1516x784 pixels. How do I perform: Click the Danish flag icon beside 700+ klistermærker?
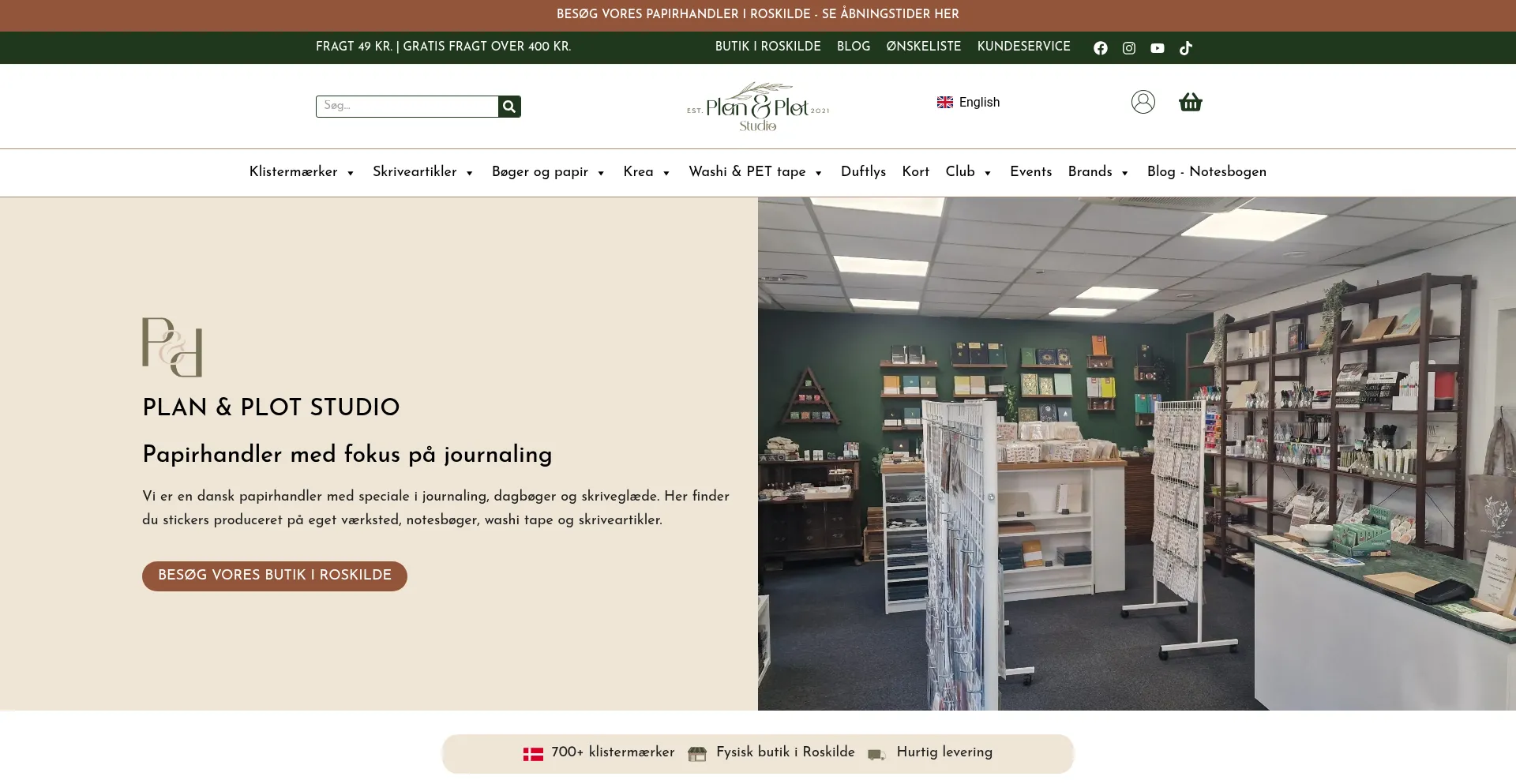tap(533, 754)
